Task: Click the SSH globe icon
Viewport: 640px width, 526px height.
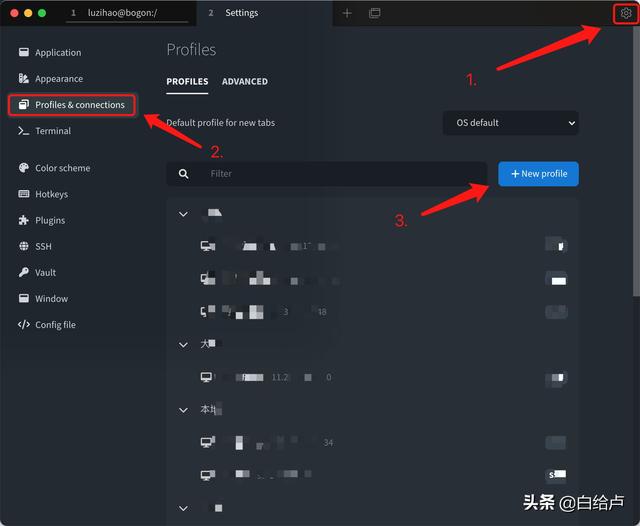Action: tap(24, 246)
